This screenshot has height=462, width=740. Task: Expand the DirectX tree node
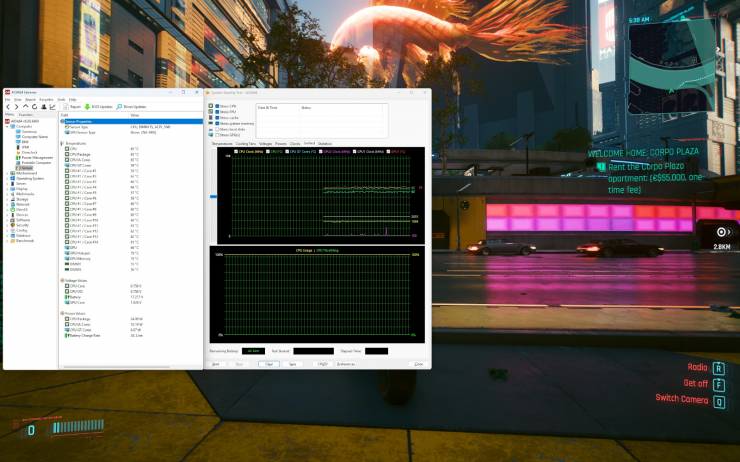[7, 210]
